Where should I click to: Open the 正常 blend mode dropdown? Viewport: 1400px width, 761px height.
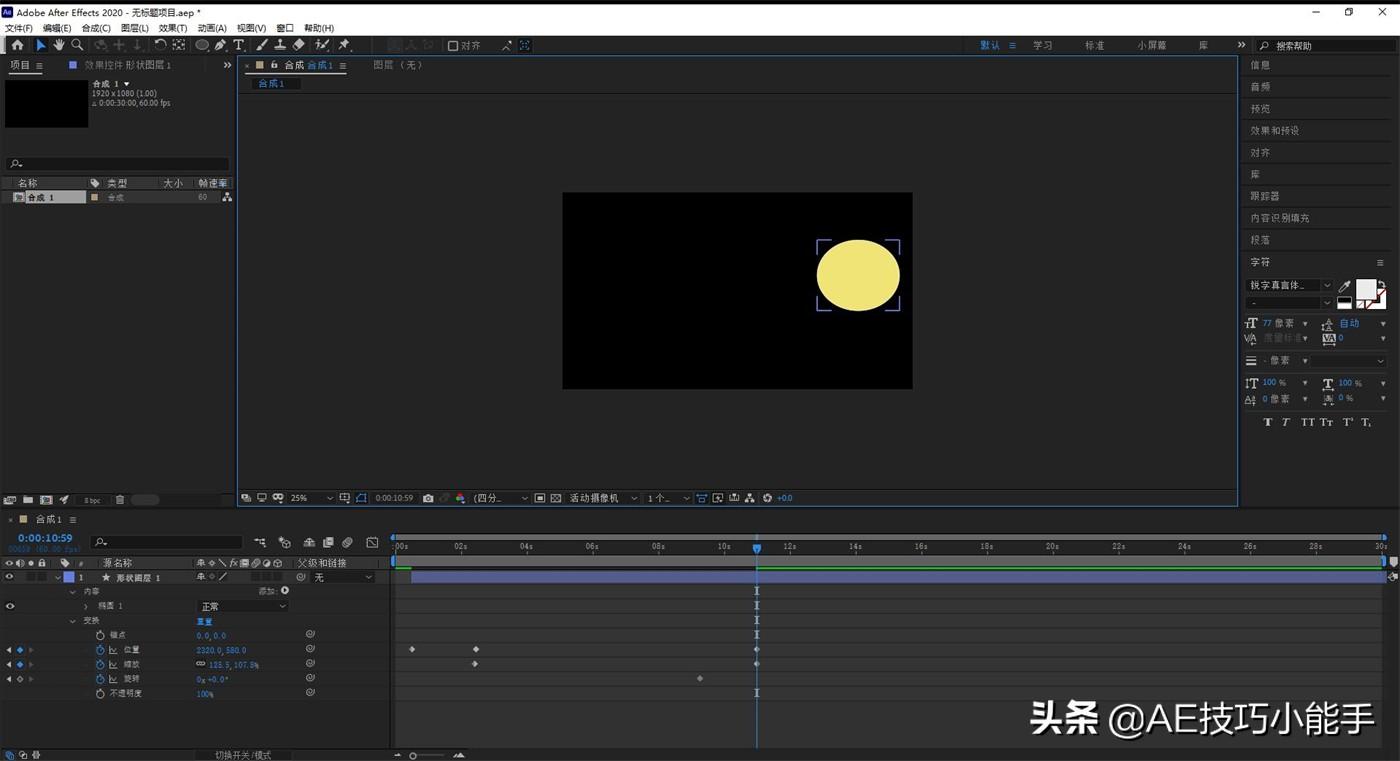pos(243,606)
